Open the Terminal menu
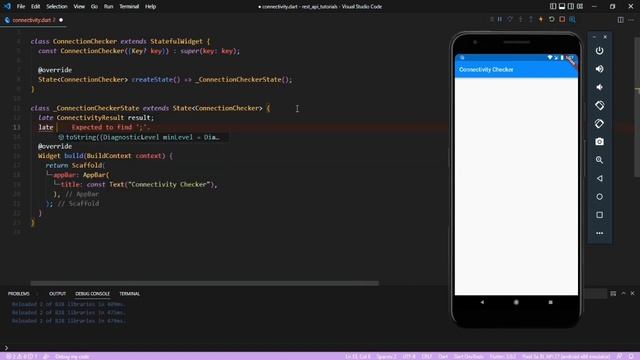This screenshot has height=360, width=640. point(129,7)
